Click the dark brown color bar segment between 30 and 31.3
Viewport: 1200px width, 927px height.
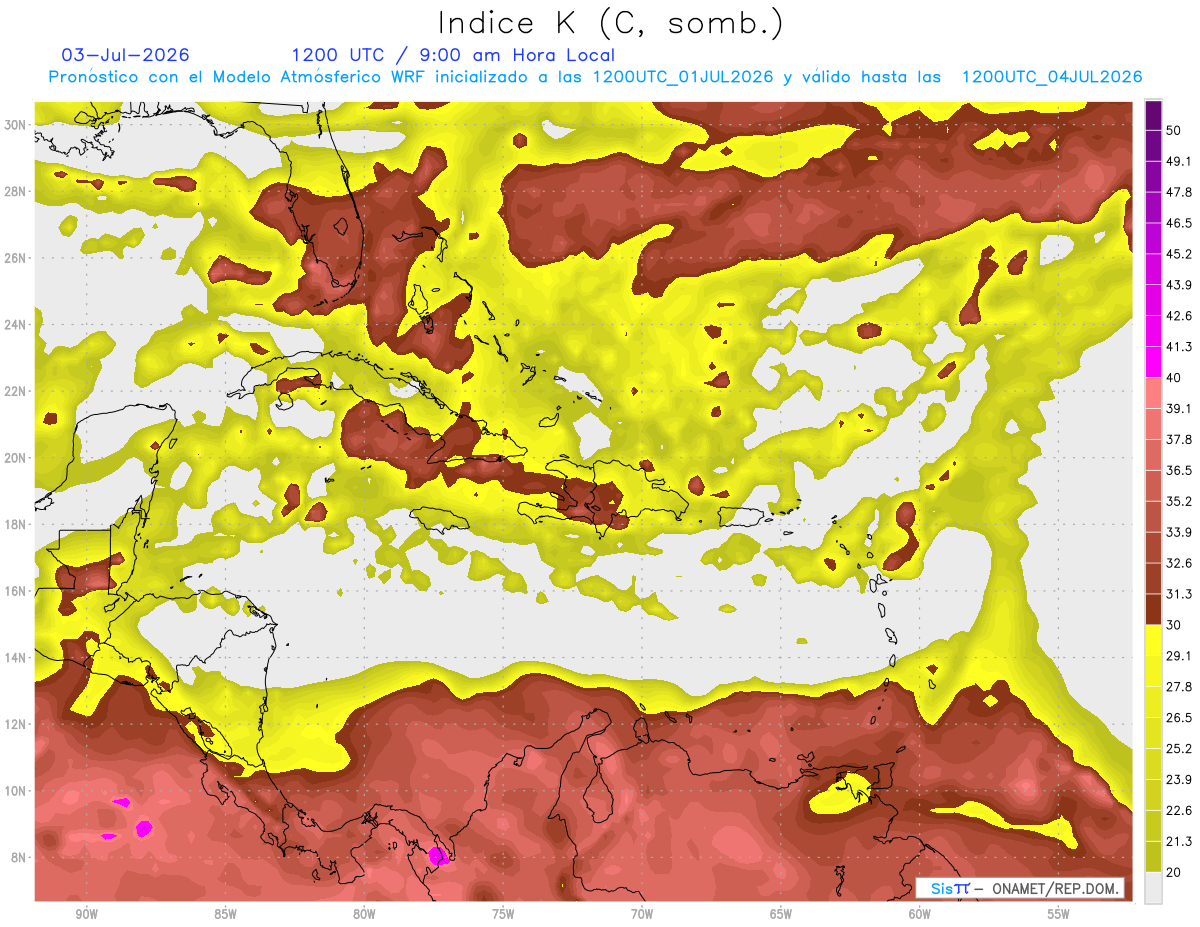1153,609
